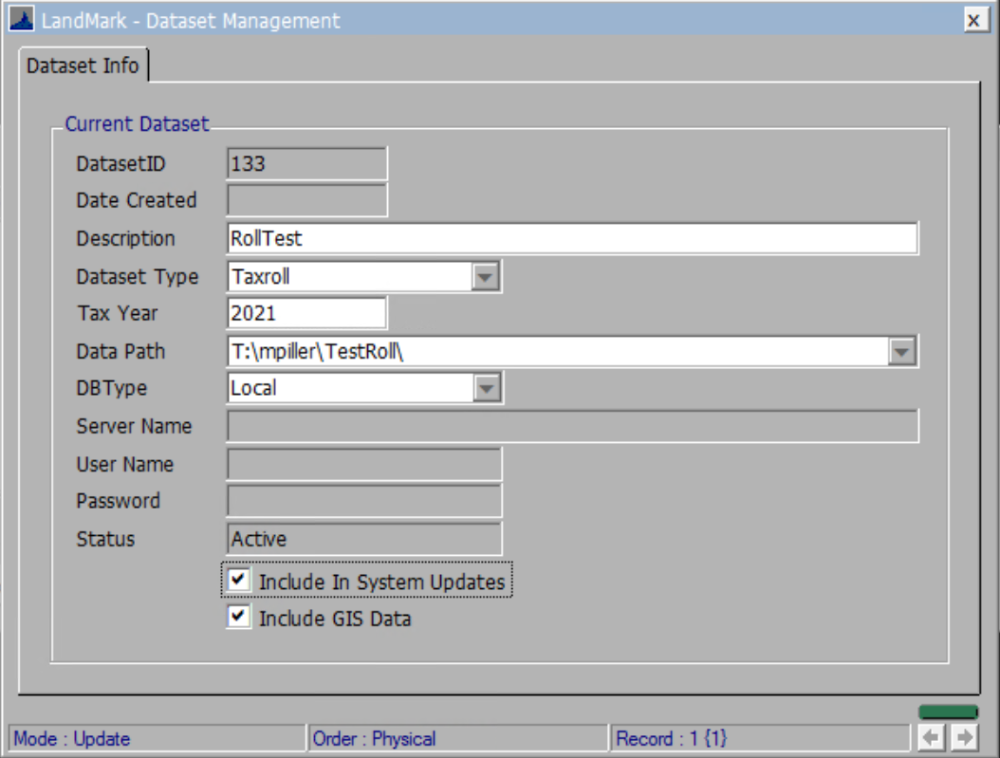Viewport: 1000px width, 758px height.
Task: Disable the Include GIS Data checkbox
Action: pos(237,617)
